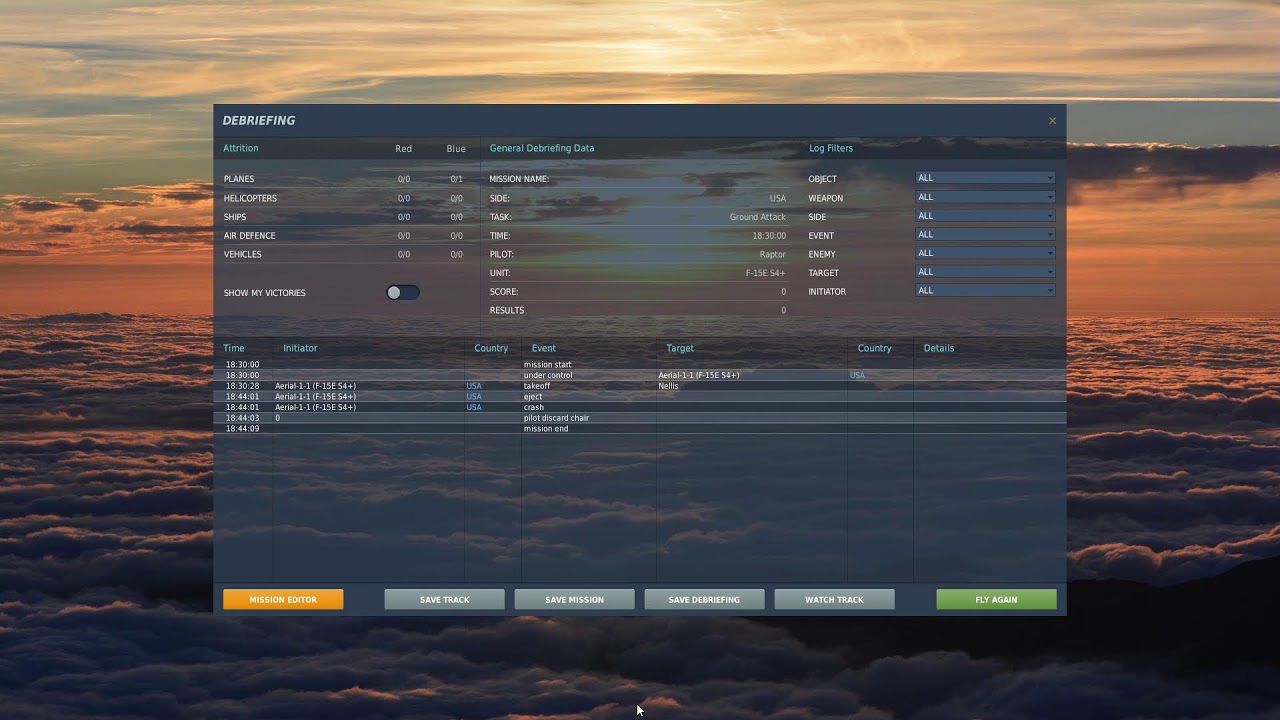Expand the SIDE log filter dropdown

pyautogui.click(x=985, y=216)
